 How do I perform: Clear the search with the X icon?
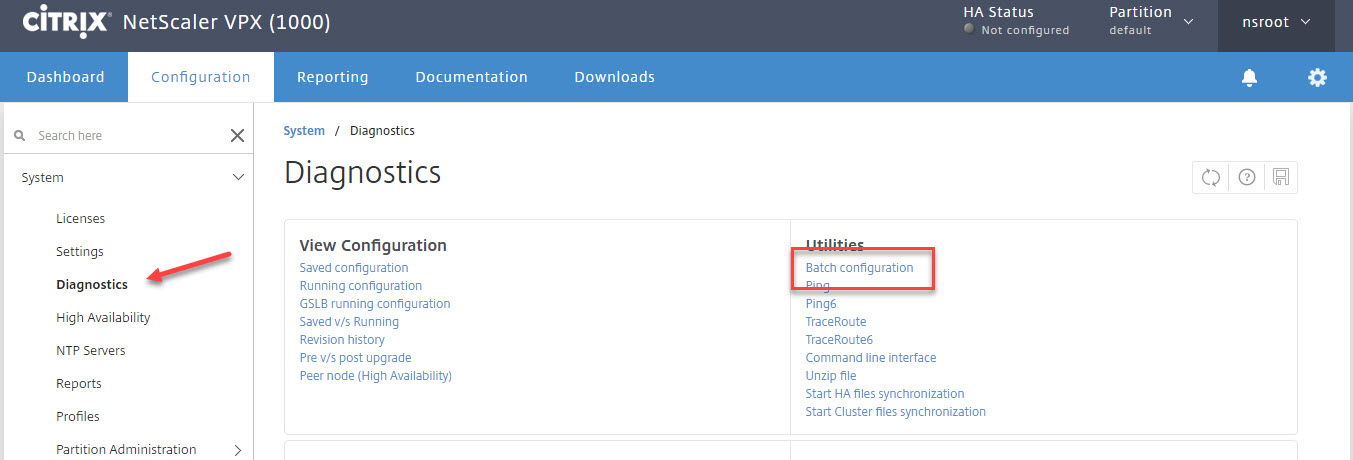tap(237, 136)
